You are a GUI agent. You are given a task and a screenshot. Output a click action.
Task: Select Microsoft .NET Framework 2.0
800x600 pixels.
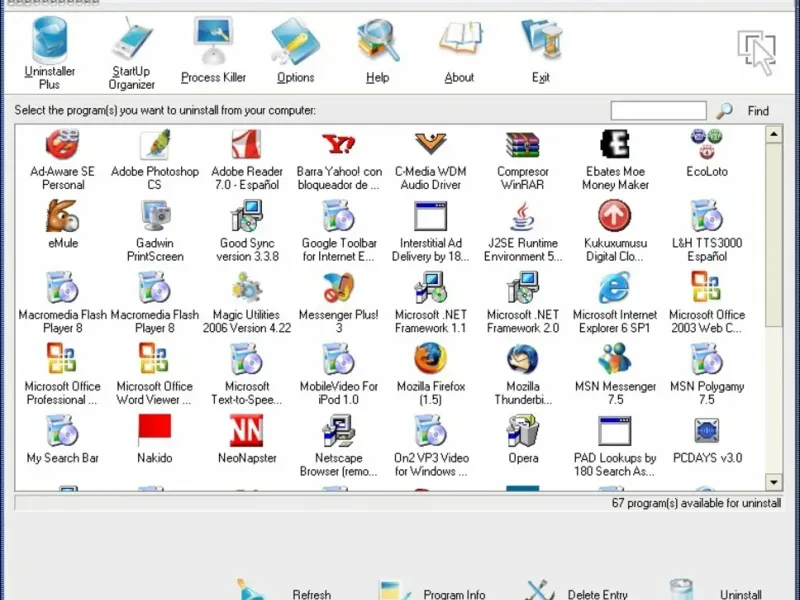pyautogui.click(x=522, y=303)
